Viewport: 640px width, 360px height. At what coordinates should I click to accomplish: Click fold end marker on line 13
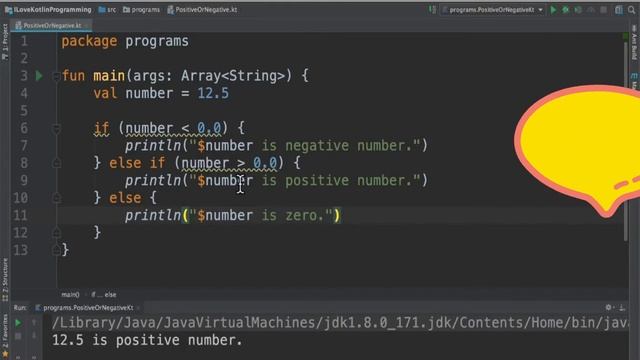coord(57,250)
